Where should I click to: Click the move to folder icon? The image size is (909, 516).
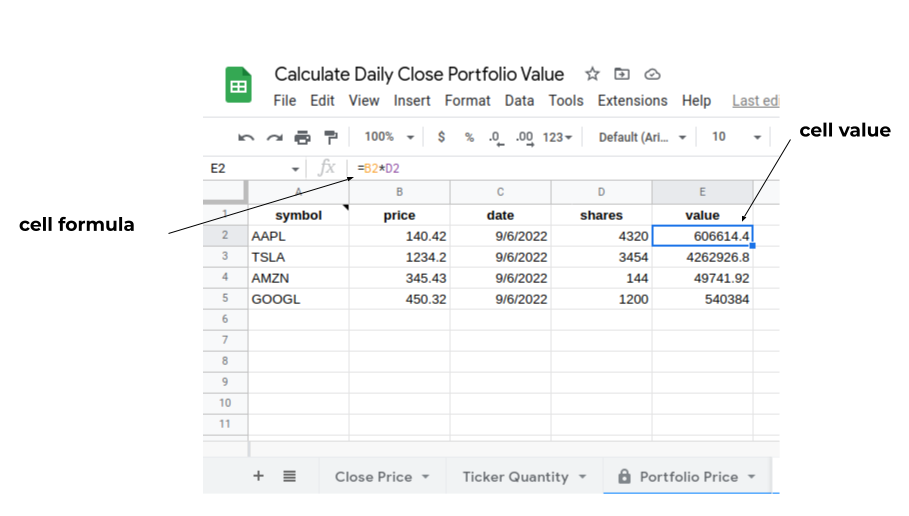coord(622,74)
